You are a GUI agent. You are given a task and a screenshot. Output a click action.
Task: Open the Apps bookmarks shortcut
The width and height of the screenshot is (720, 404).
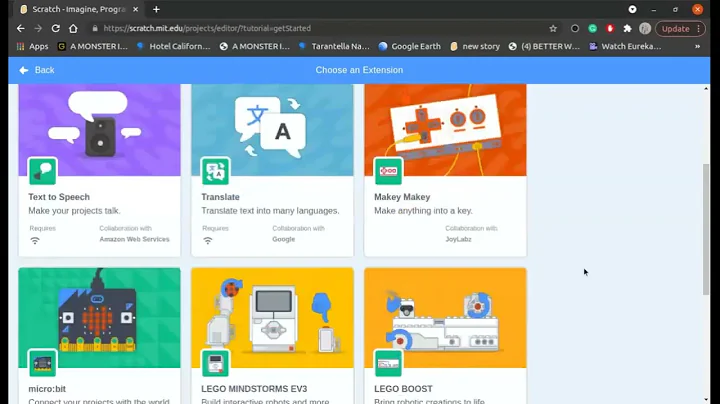click(33, 46)
